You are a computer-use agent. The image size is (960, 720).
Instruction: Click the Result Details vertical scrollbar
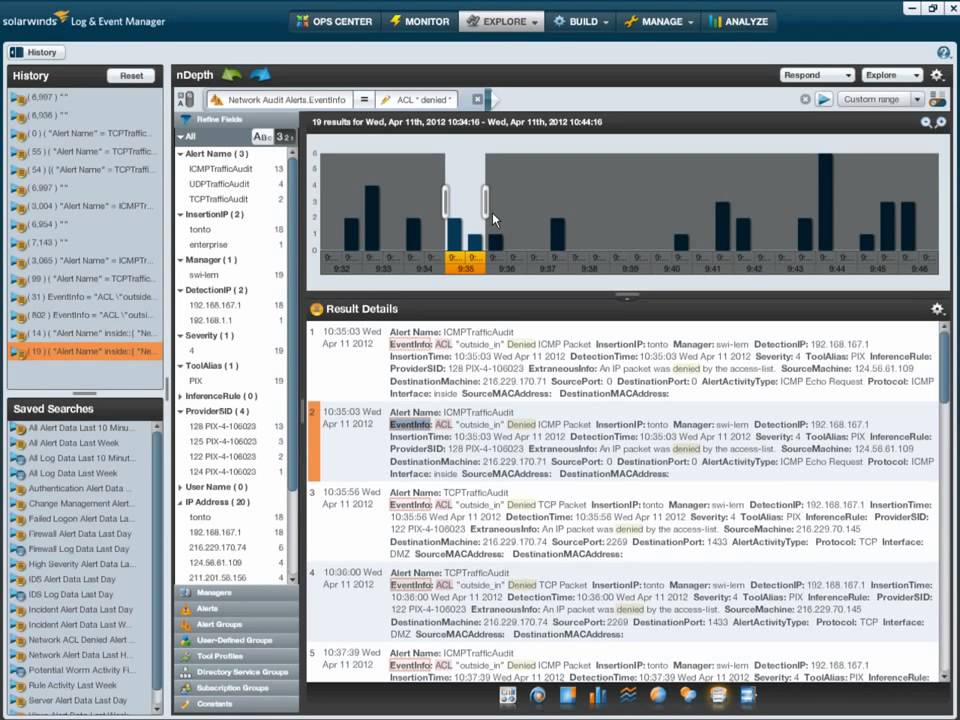coord(944,367)
